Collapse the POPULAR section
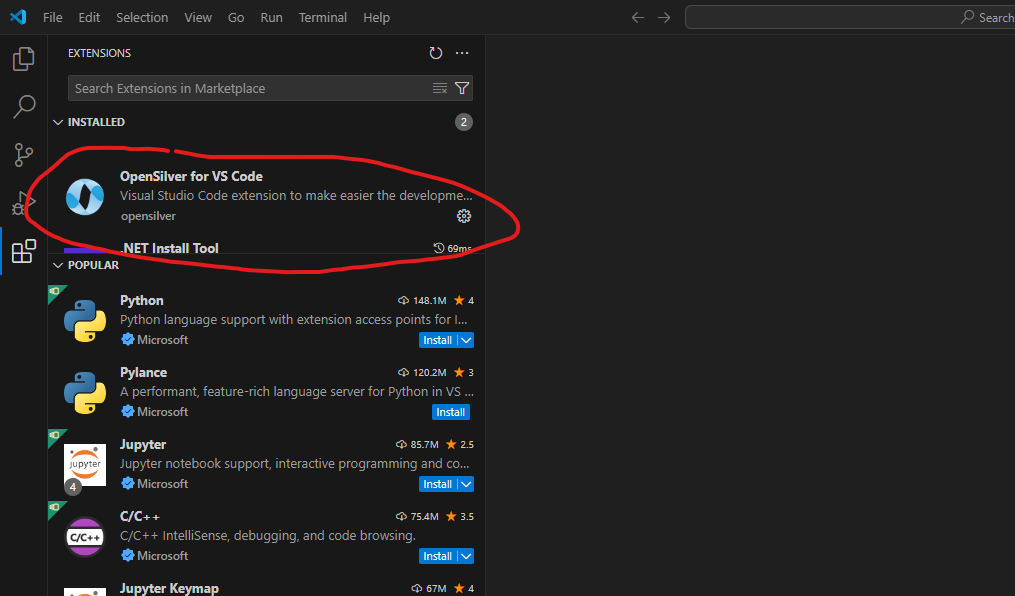 tap(58, 265)
